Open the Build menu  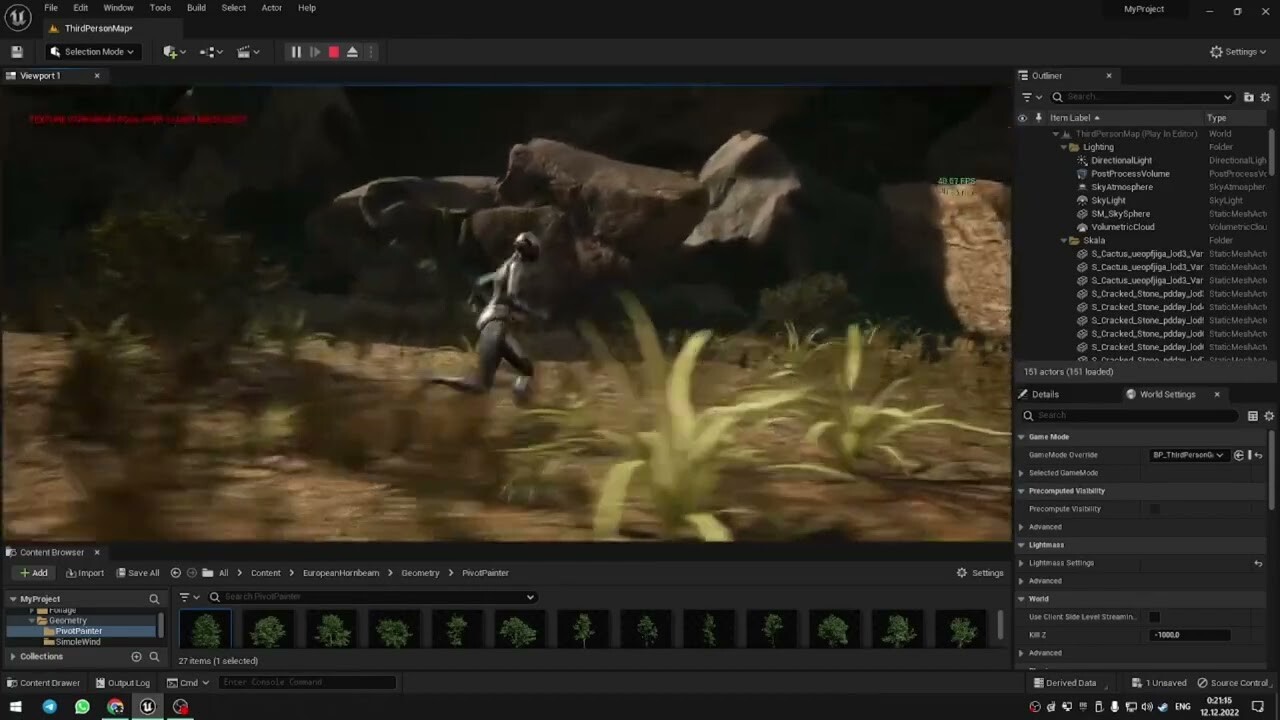(195, 8)
